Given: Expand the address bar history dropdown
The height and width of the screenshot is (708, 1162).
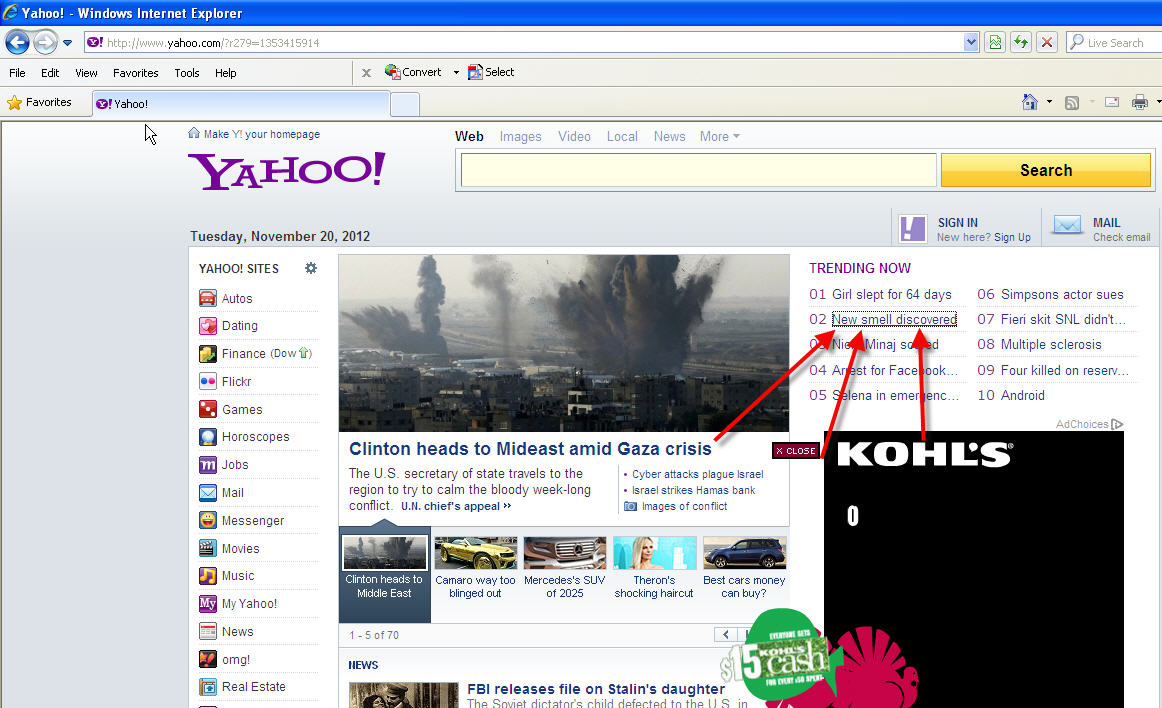Looking at the screenshot, I should pyautogui.click(x=971, y=42).
